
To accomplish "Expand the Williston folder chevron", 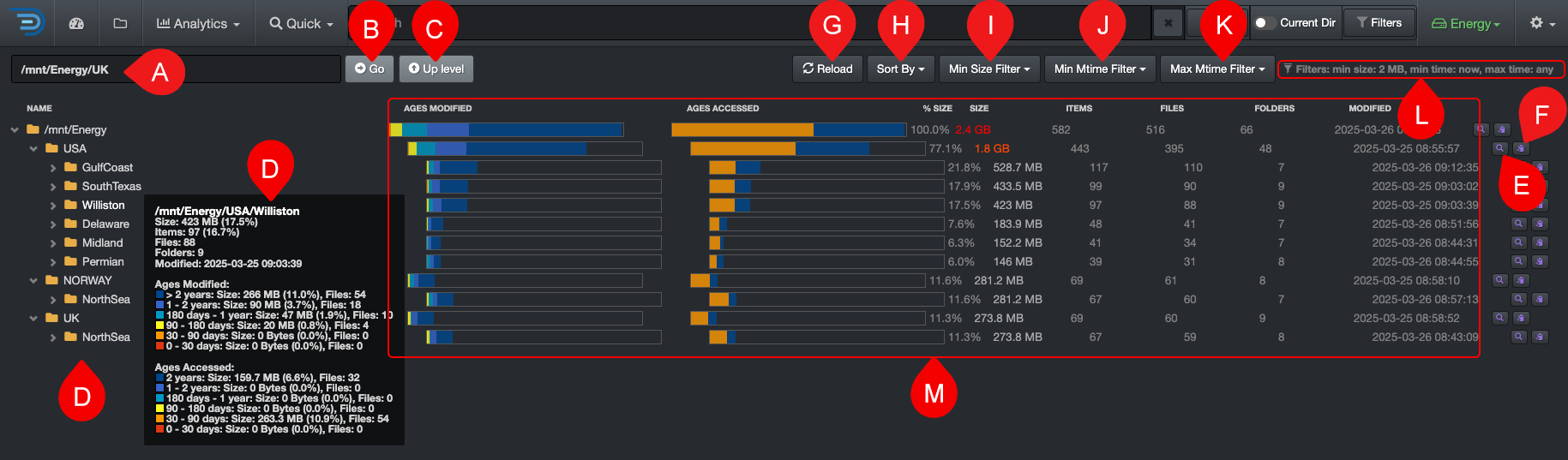I will [53, 206].
